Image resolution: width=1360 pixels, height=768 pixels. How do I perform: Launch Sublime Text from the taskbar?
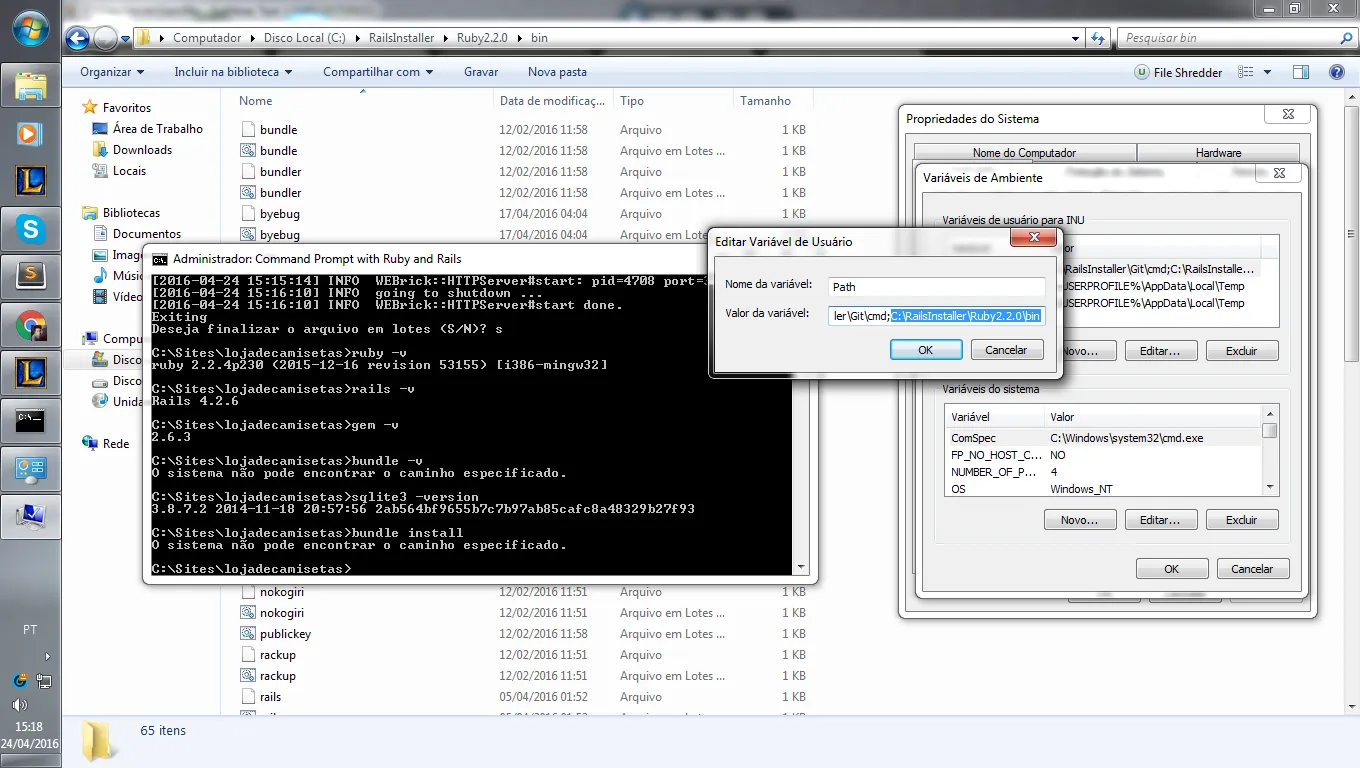[30, 273]
